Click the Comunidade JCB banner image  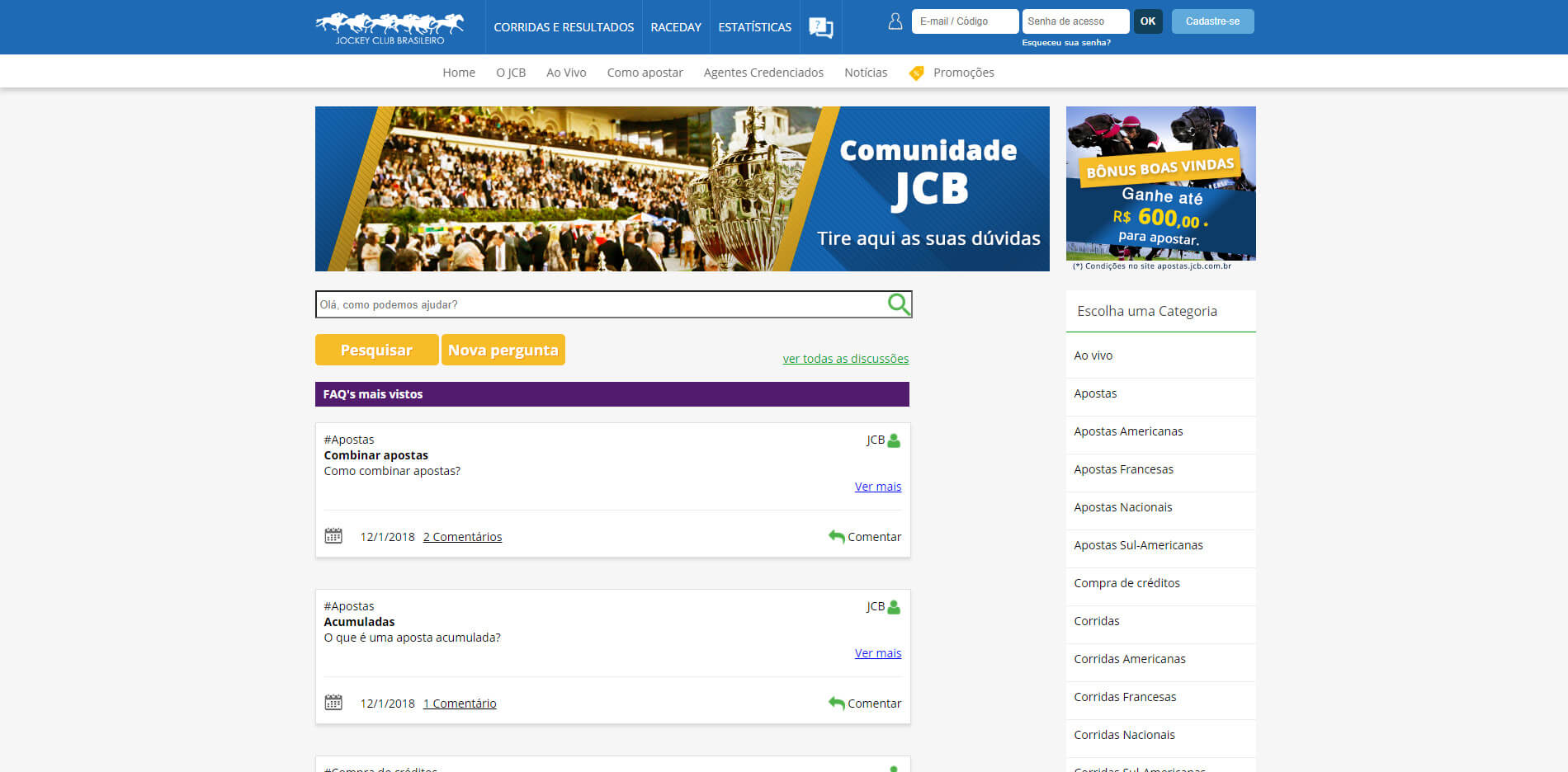(x=682, y=189)
